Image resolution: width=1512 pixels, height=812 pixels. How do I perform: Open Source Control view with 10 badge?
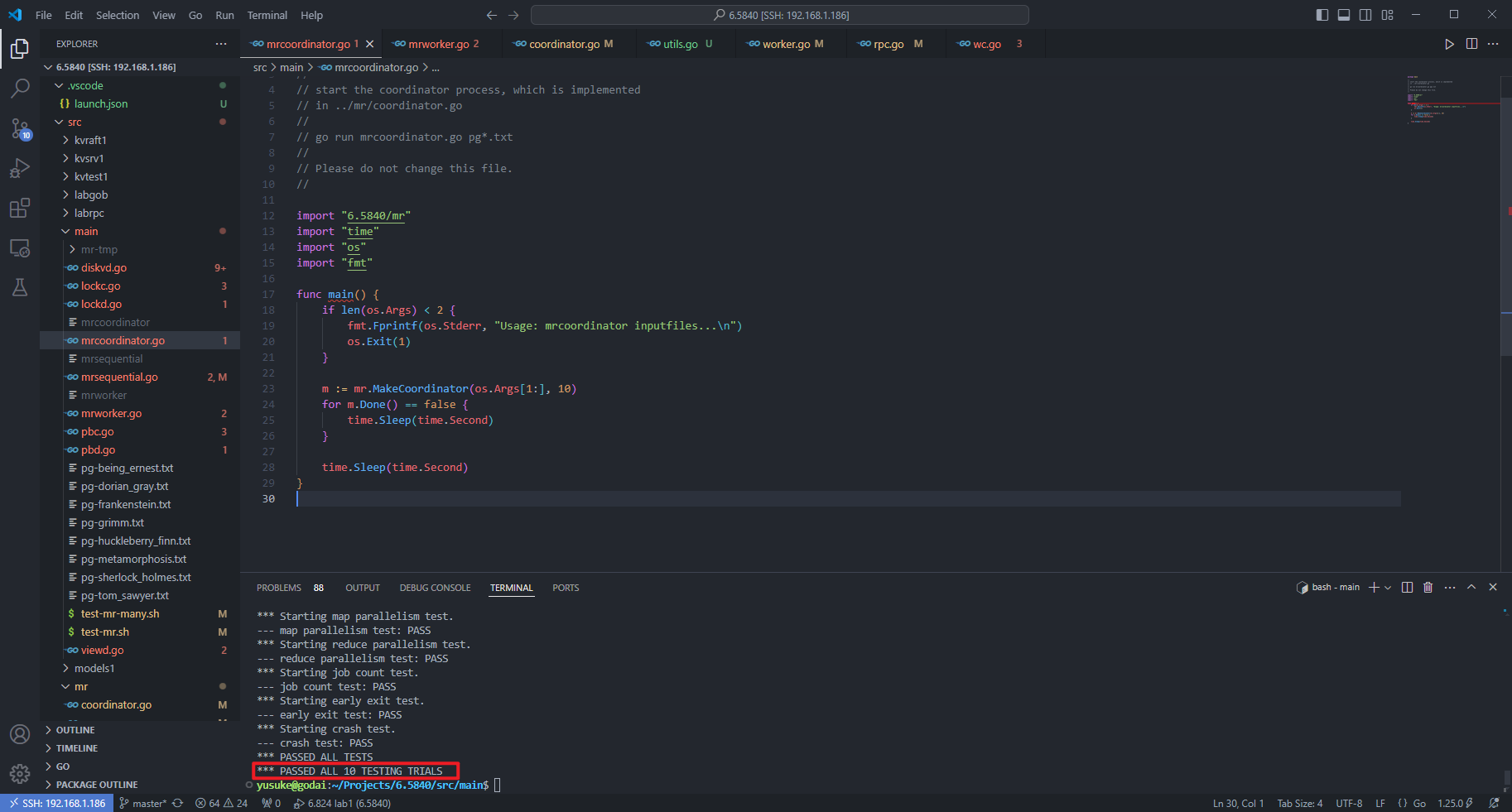[x=20, y=128]
